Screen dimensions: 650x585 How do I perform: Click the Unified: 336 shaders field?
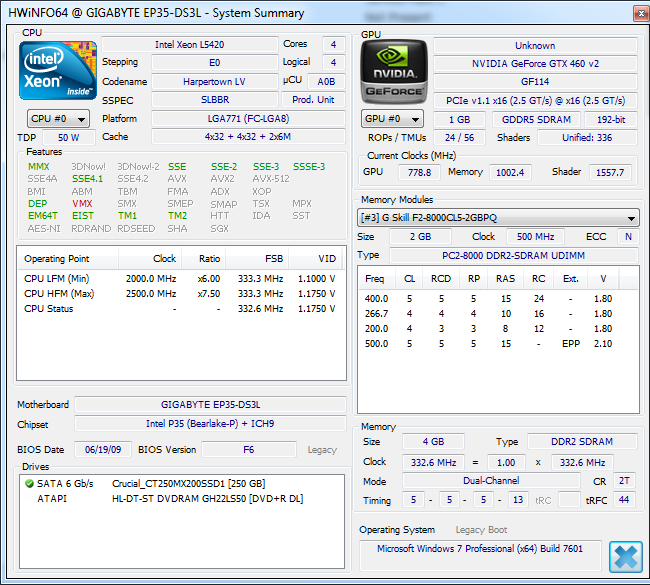pos(587,138)
